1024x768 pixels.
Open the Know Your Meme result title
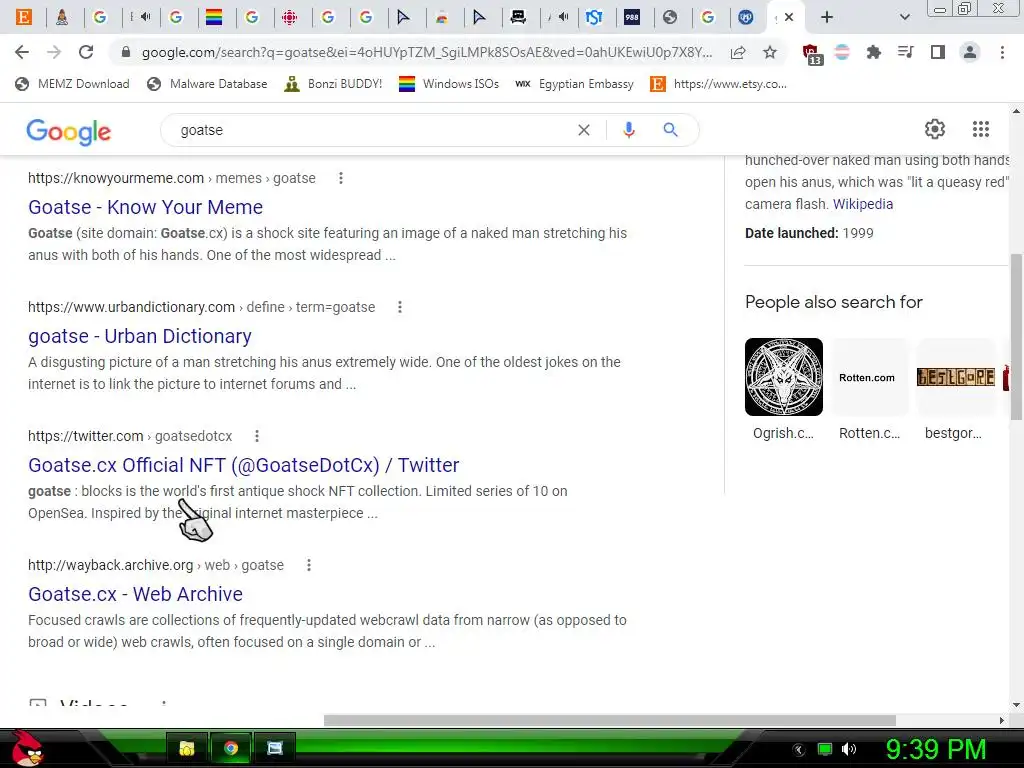click(146, 207)
